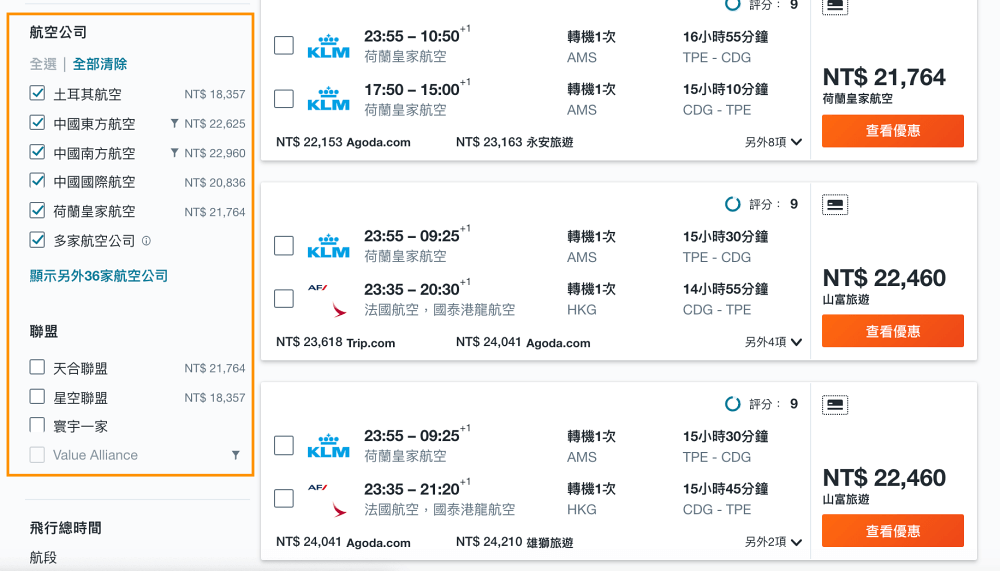Screen dimensions: 1000x571
Task: Expand 另外2項 more price options
Action: 773,542
